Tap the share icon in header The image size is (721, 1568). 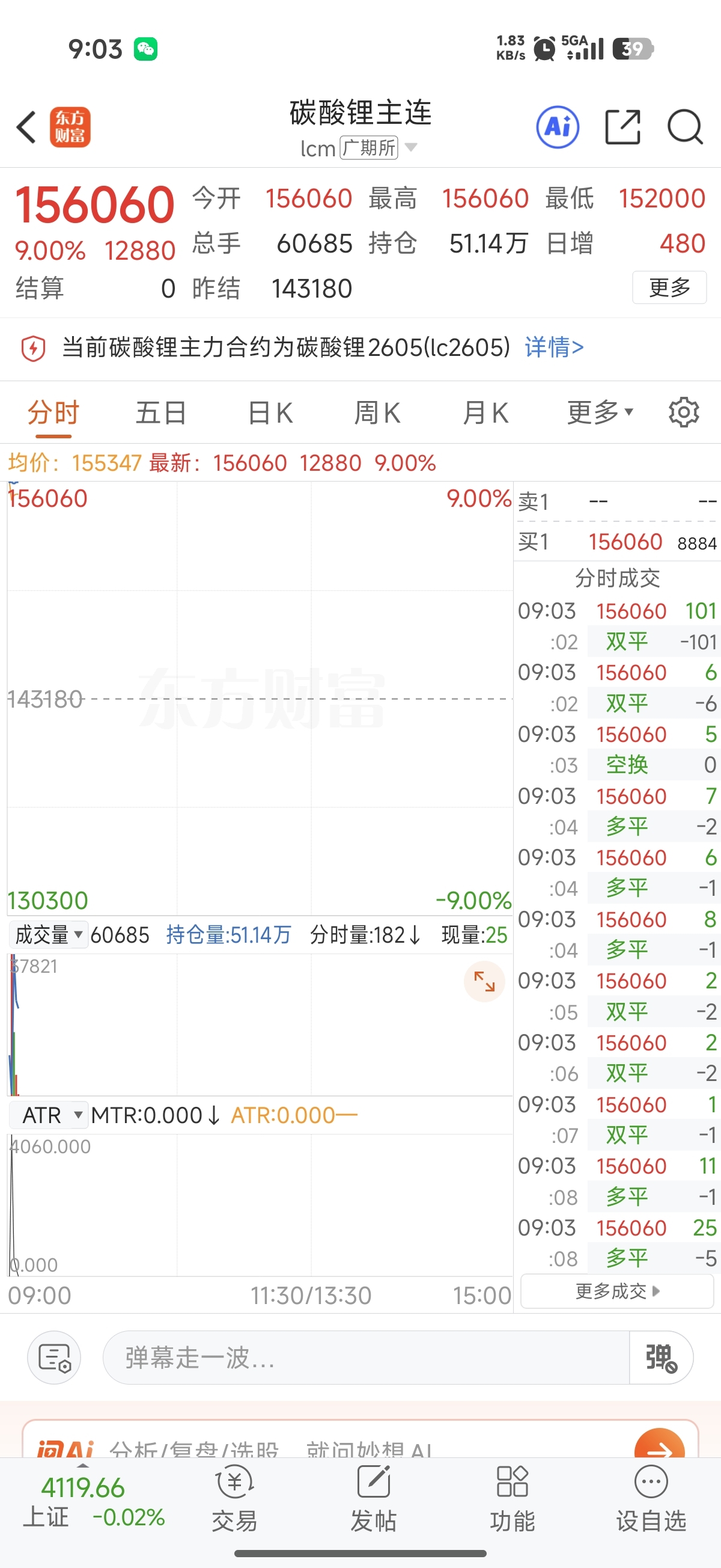pos(623,127)
